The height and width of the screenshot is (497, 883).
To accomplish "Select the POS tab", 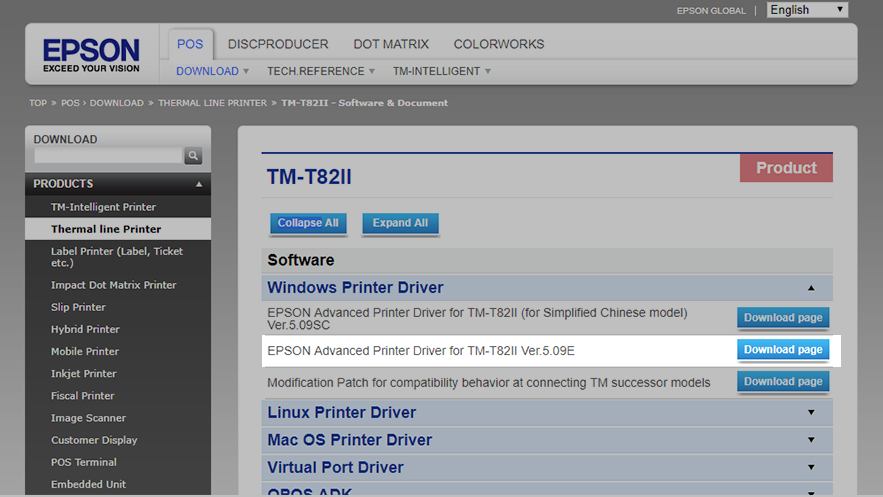I will [190, 44].
